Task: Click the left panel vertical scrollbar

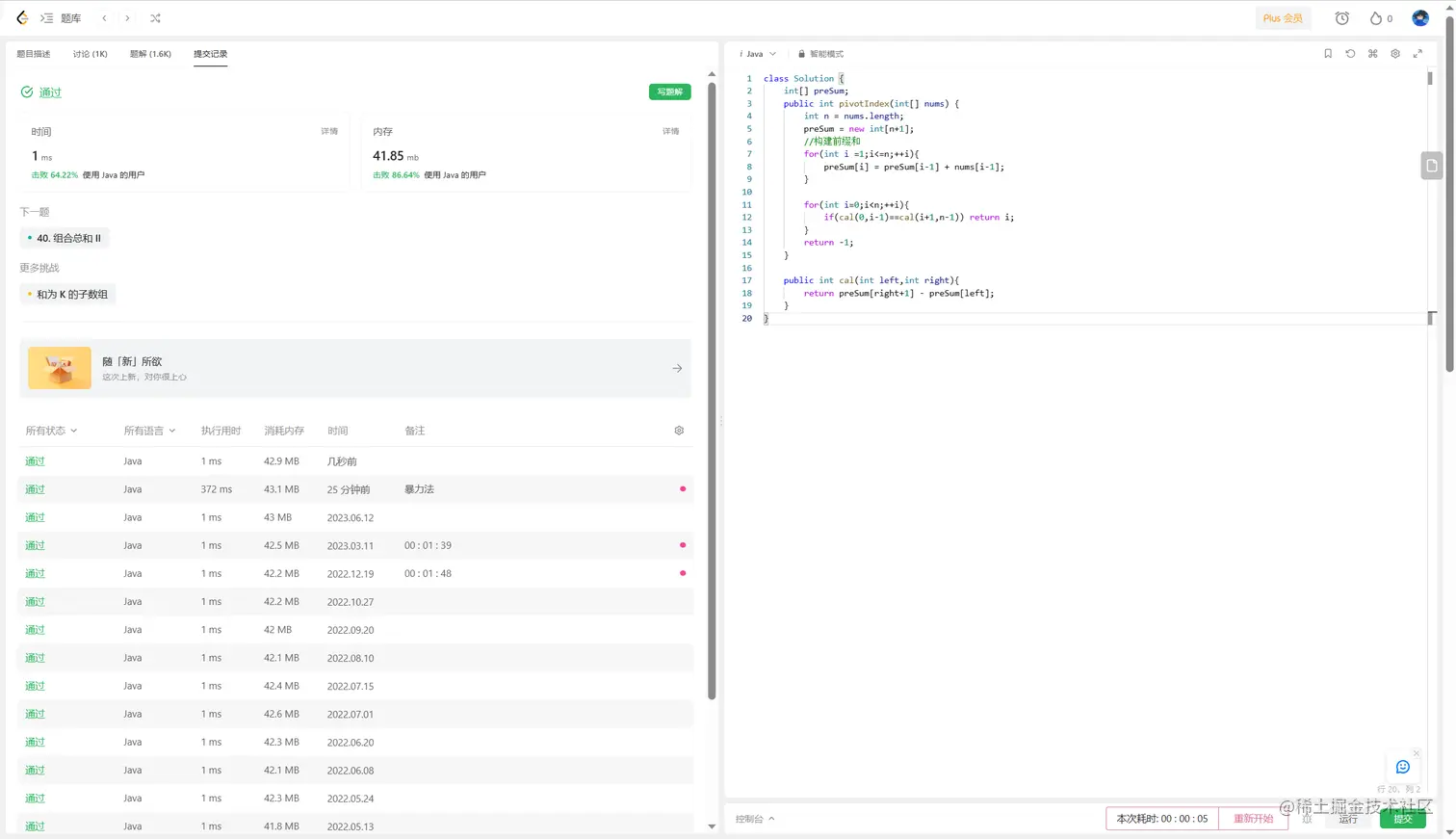Action: click(712, 390)
